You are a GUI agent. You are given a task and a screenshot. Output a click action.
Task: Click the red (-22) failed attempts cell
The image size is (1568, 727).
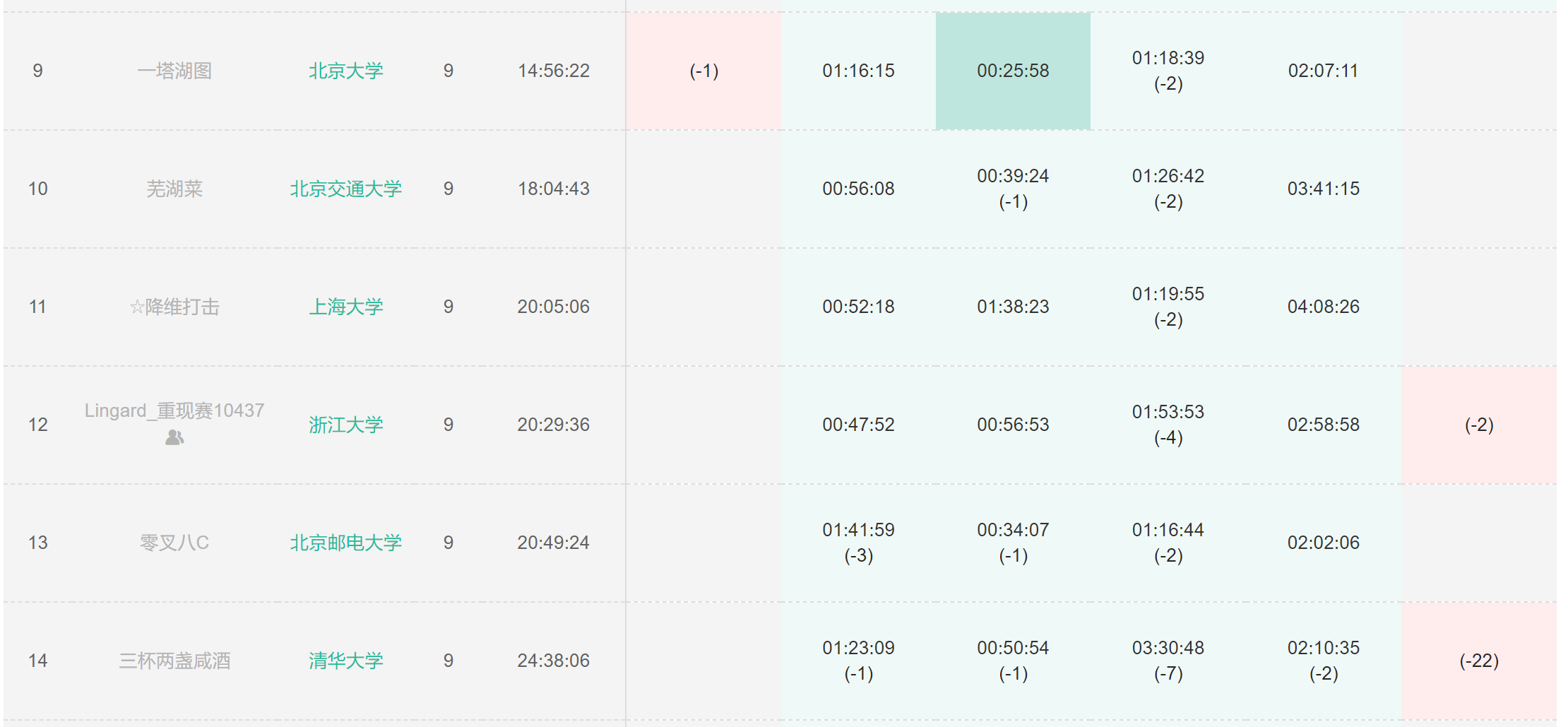click(x=1478, y=661)
